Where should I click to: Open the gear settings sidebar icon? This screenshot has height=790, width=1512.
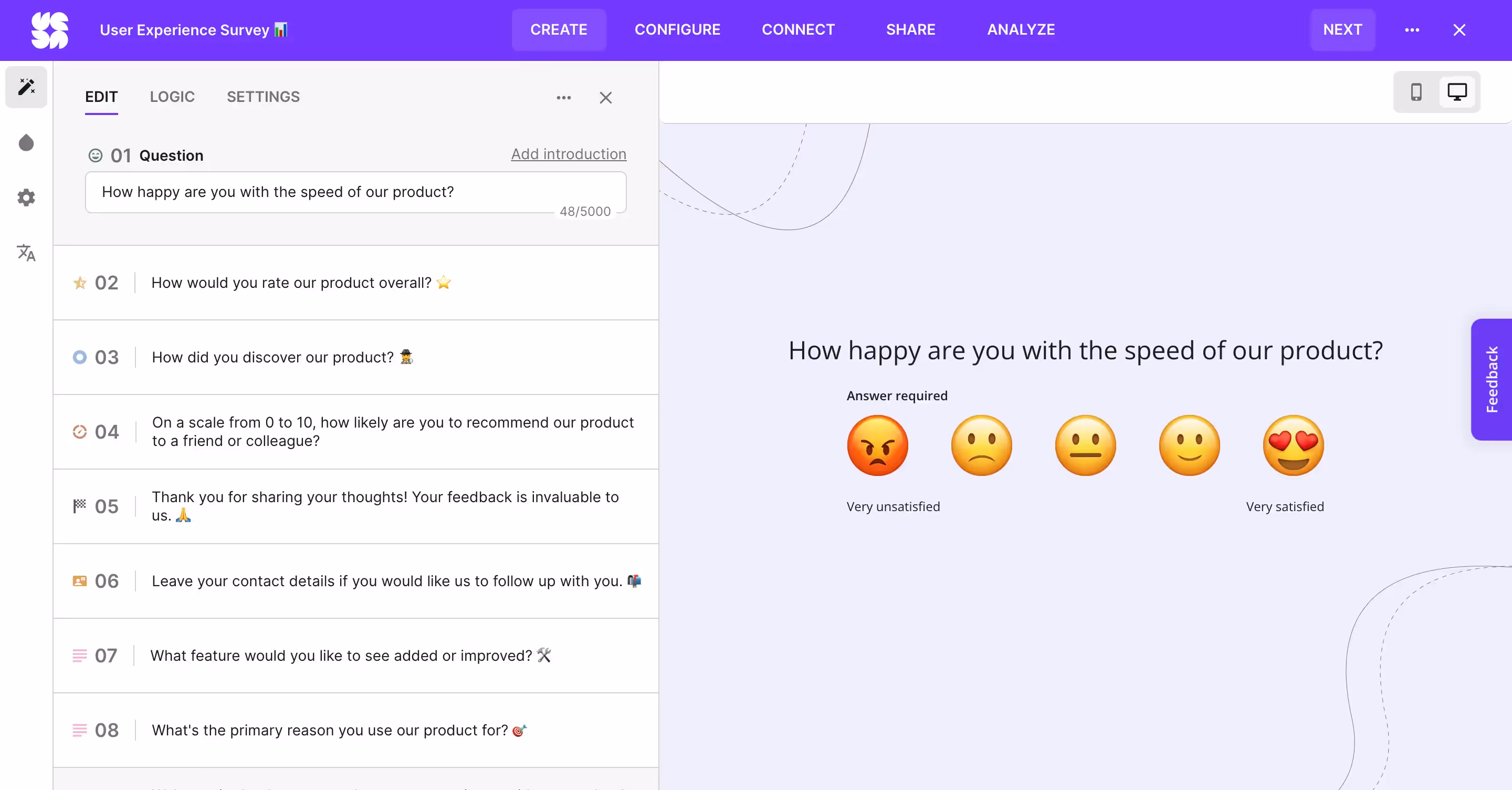pyautogui.click(x=26, y=197)
